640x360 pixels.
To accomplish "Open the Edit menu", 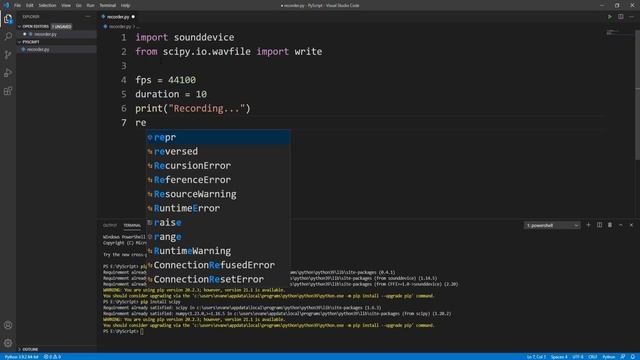I will click(x=29, y=5).
